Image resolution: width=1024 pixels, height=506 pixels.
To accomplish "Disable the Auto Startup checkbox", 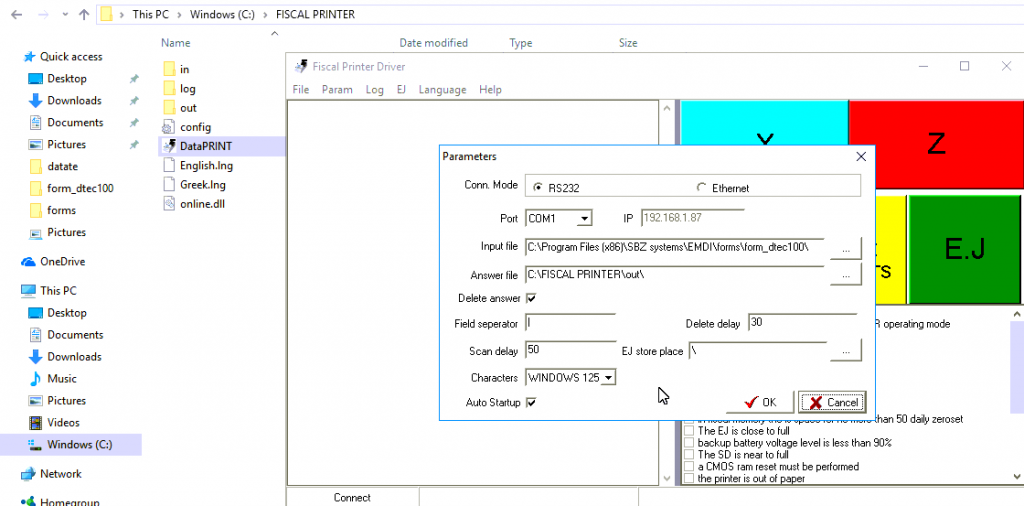I will coord(531,403).
